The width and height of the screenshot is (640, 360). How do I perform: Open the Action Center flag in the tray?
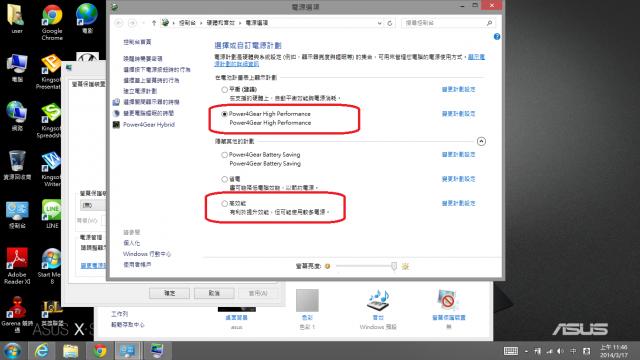[538, 351]
